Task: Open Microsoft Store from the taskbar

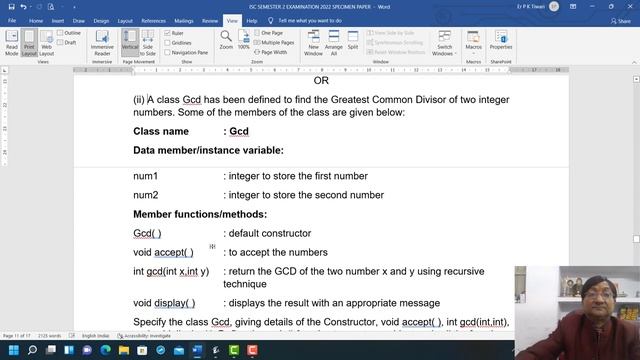Action: pos(142,350)
